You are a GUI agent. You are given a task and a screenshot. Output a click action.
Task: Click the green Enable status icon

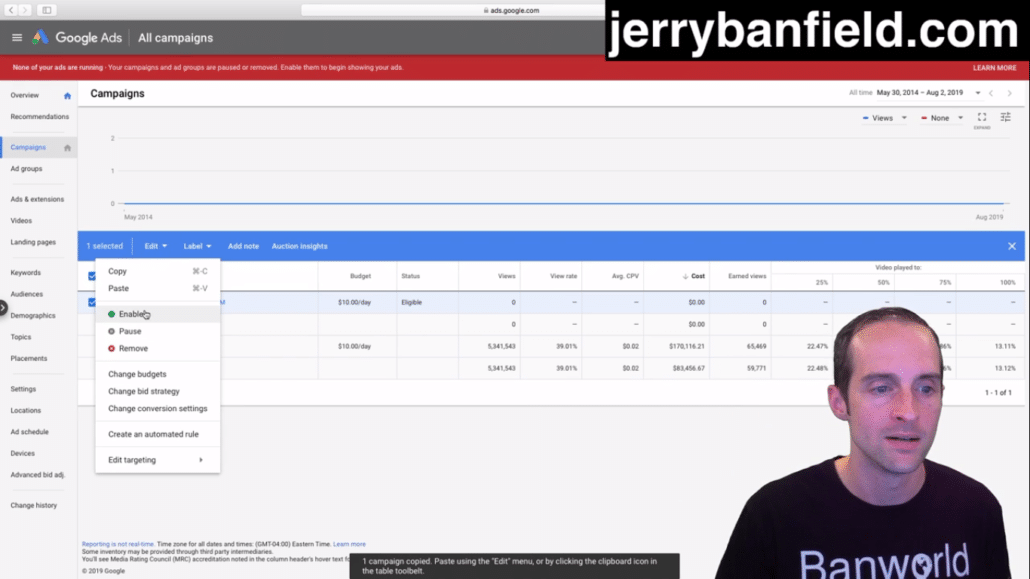tap(112, 314)
